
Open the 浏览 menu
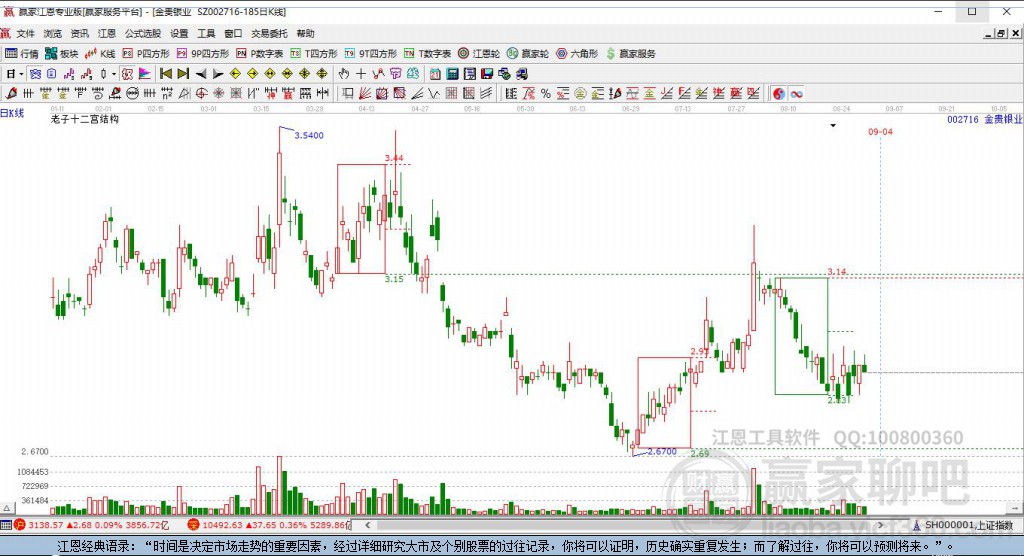point(53,33)
